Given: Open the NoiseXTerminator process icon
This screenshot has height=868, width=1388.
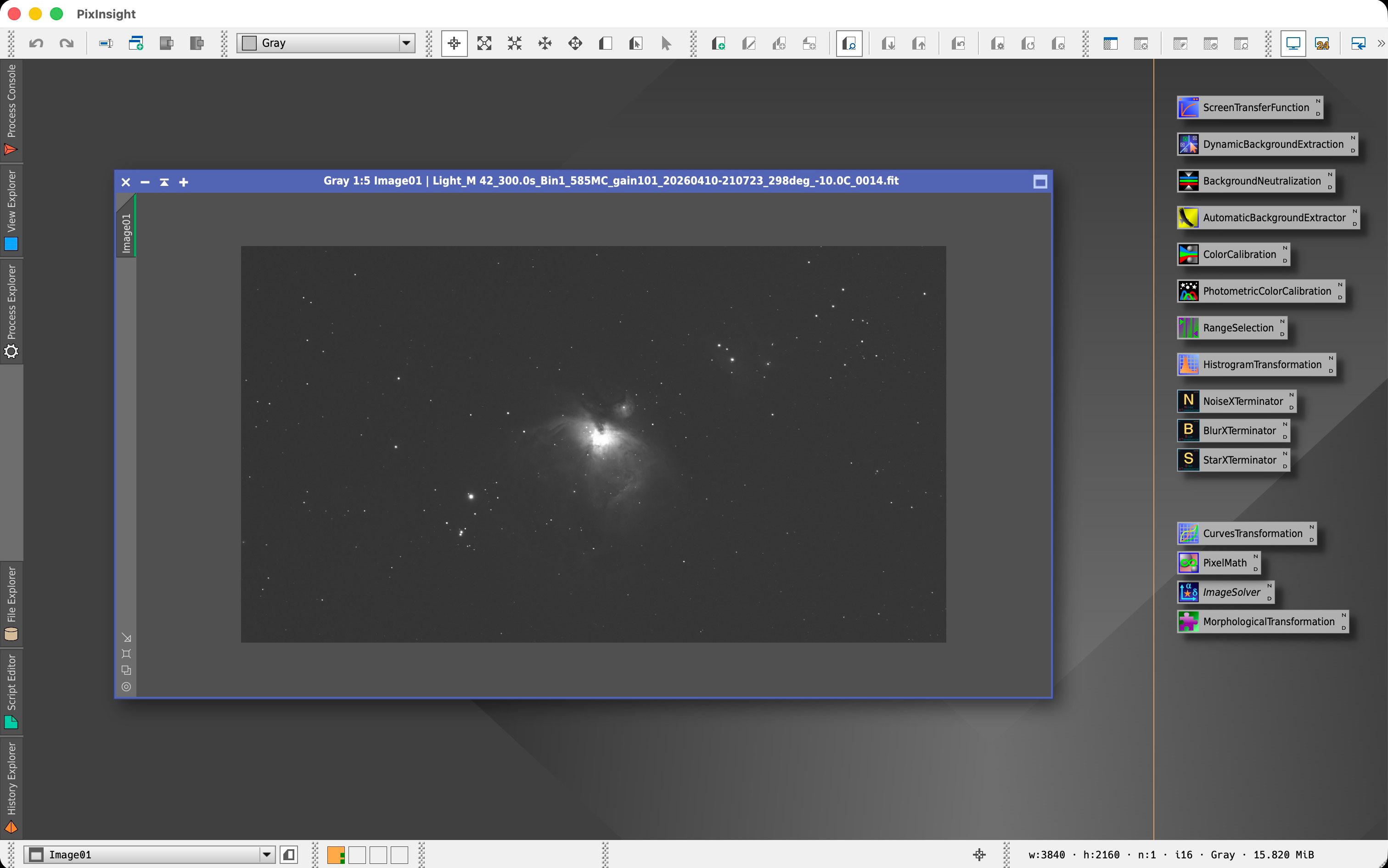Looking at the screenshot, I should (1236, 401).
